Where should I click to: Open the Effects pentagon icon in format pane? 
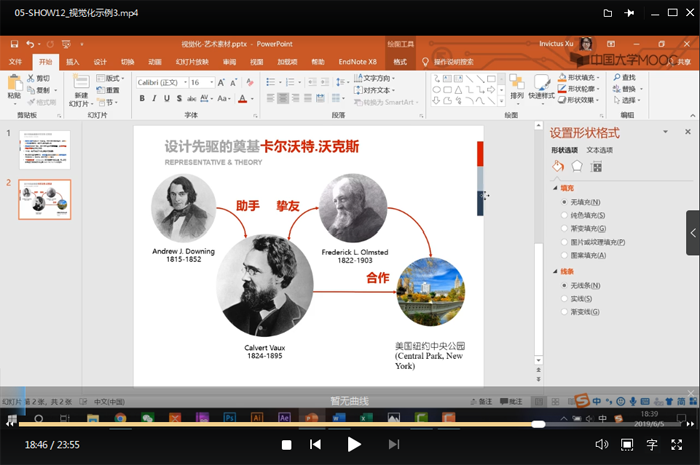(577, 166)
